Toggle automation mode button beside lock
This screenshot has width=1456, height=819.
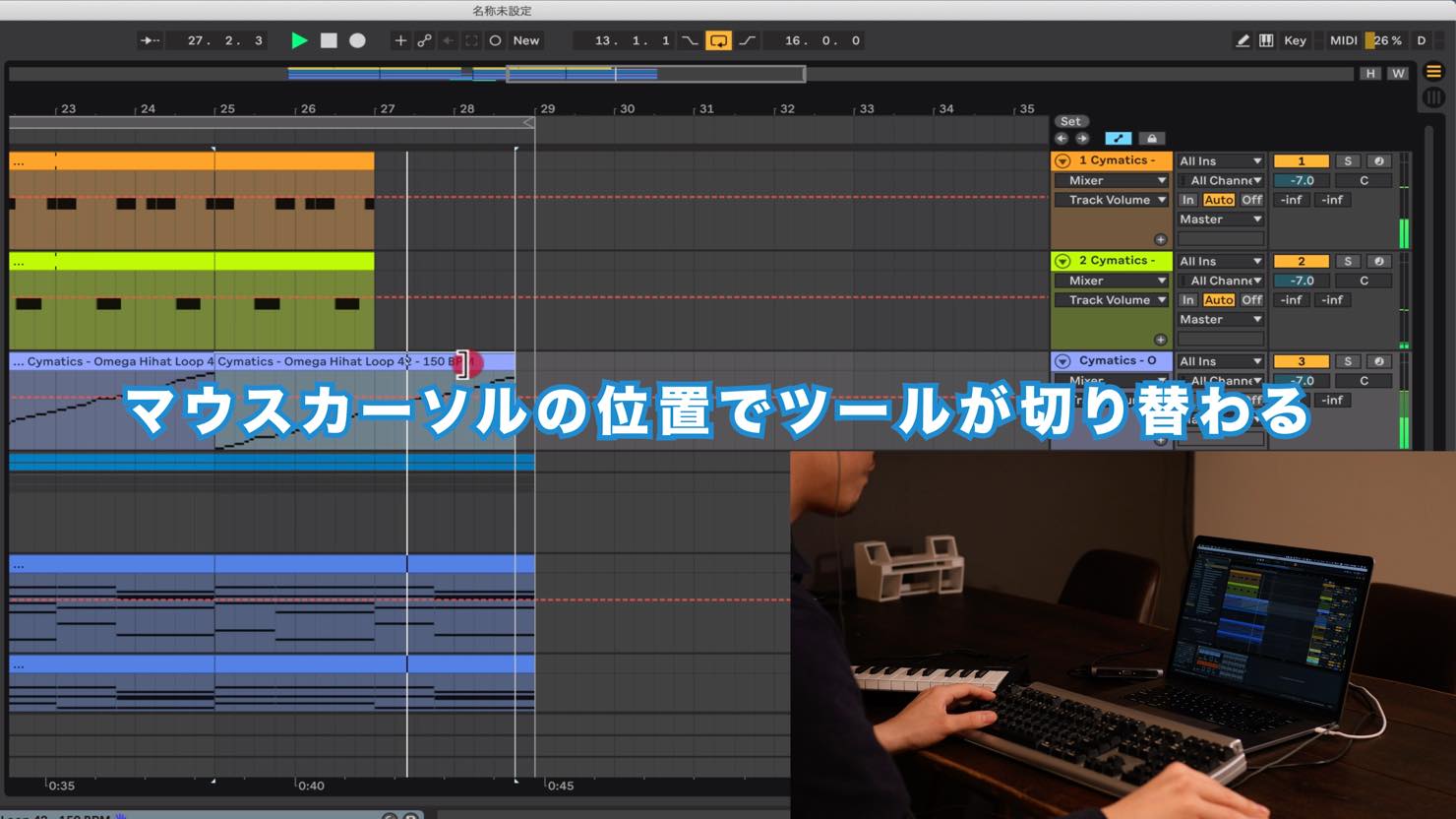click(1119, 139)
